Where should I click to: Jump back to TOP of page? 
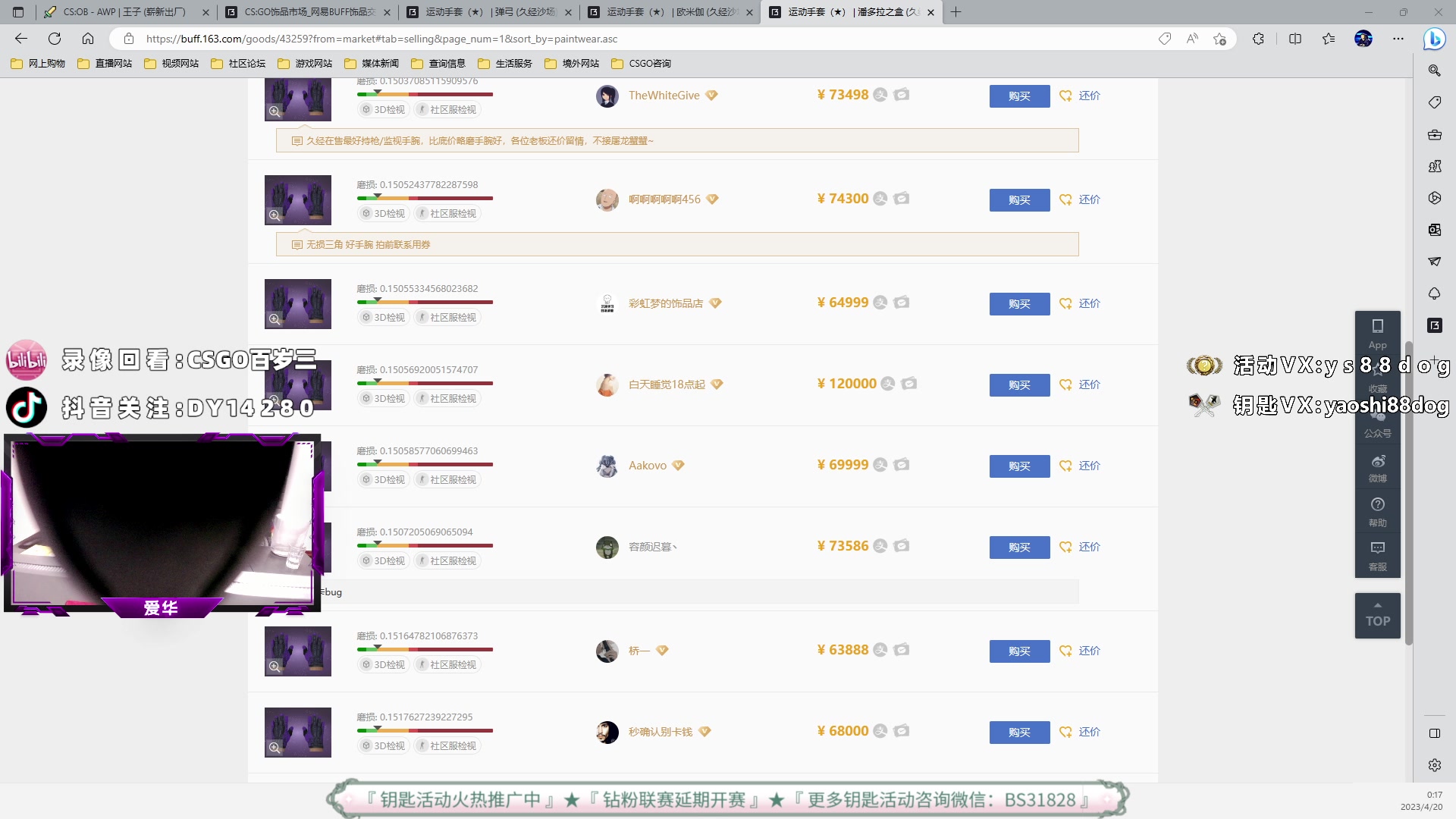point(1377,616)
